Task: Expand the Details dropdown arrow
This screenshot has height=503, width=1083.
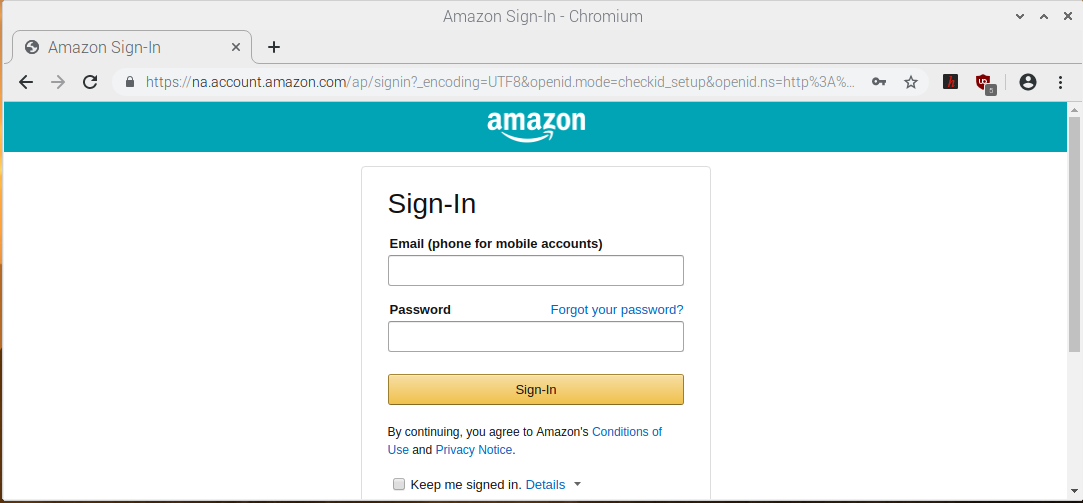Action: pyautogui.click(x=577, y=484)
